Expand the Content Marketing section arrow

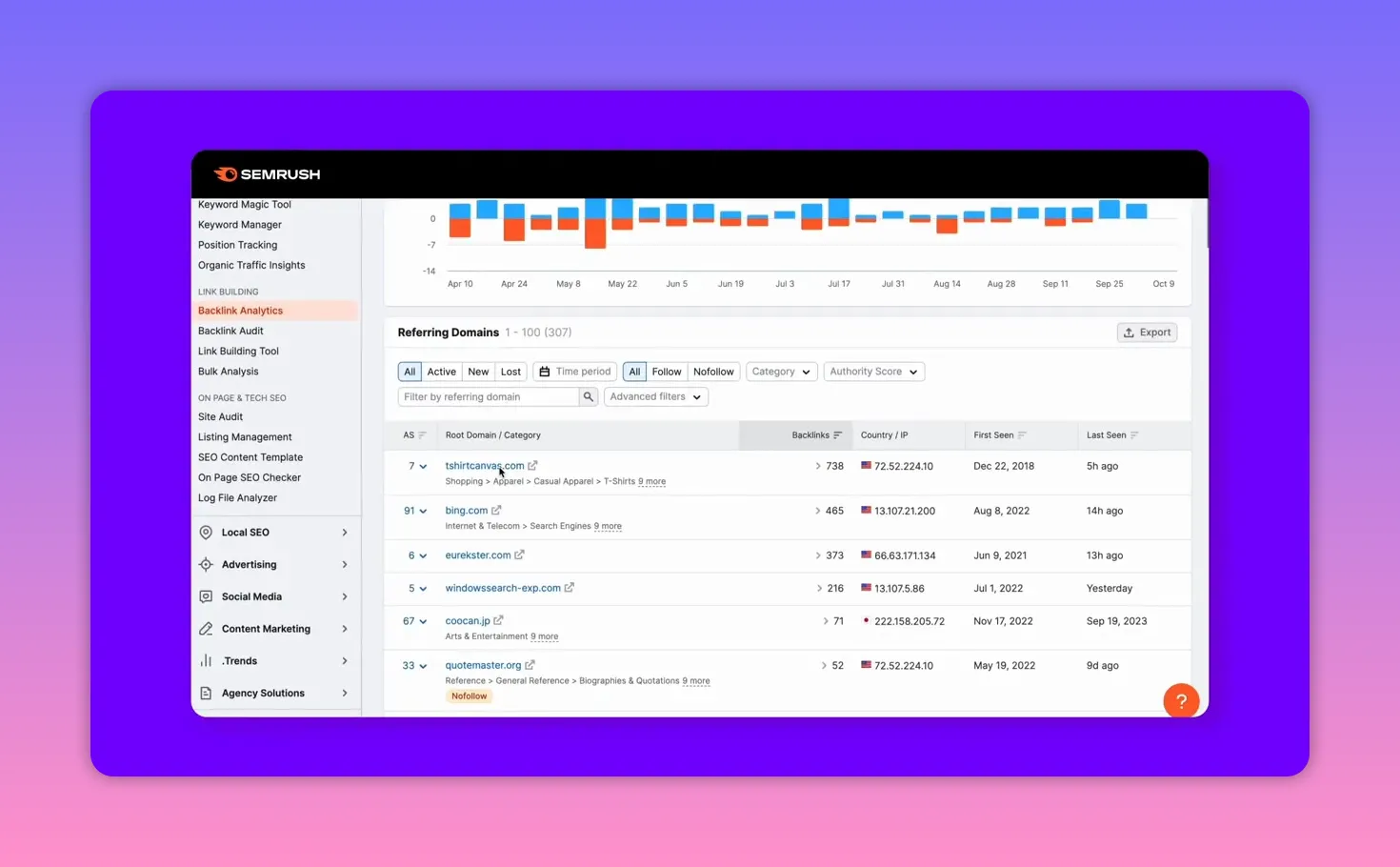coord(345,629)
